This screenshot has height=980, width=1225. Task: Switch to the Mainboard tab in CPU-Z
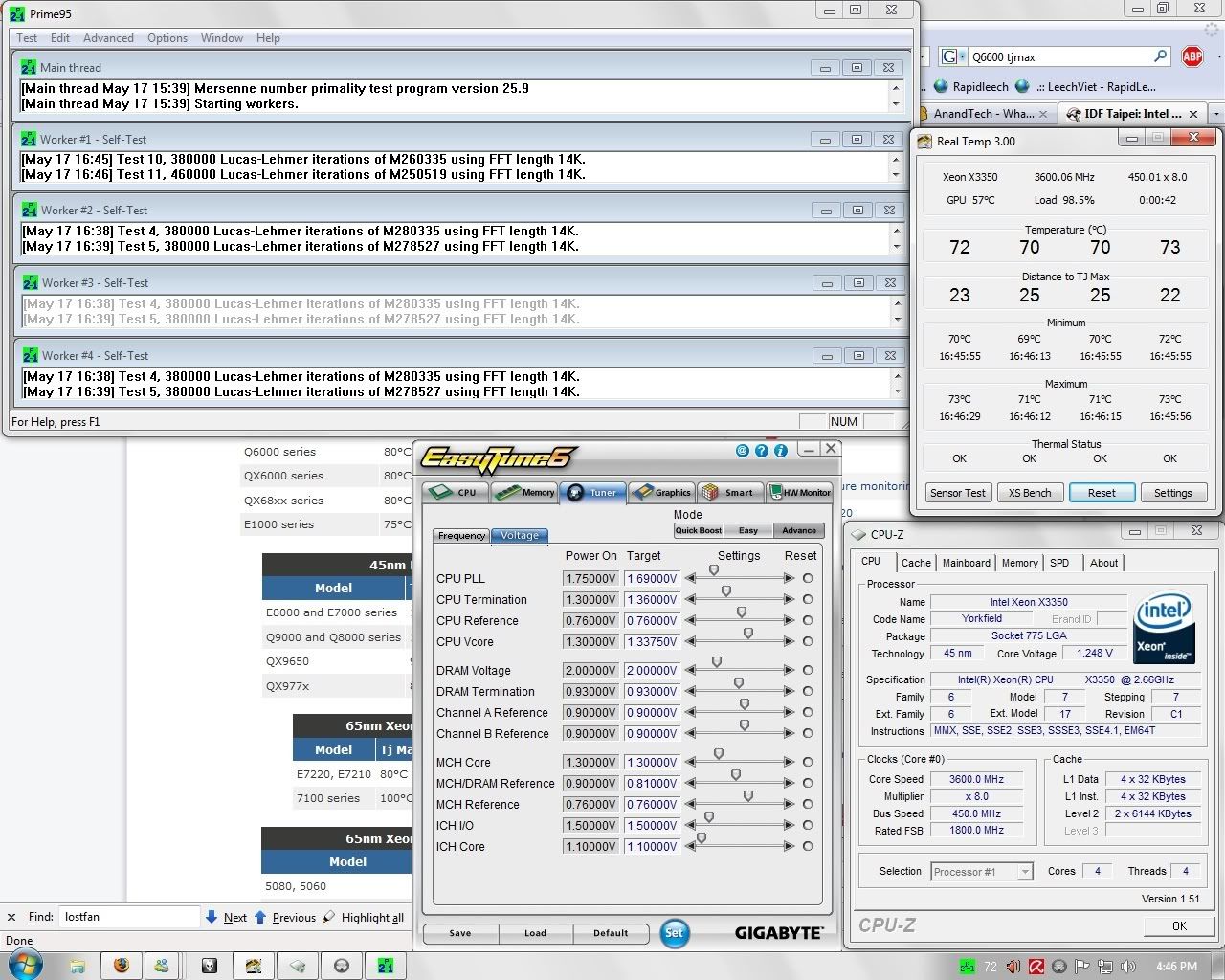click(966, 563)
